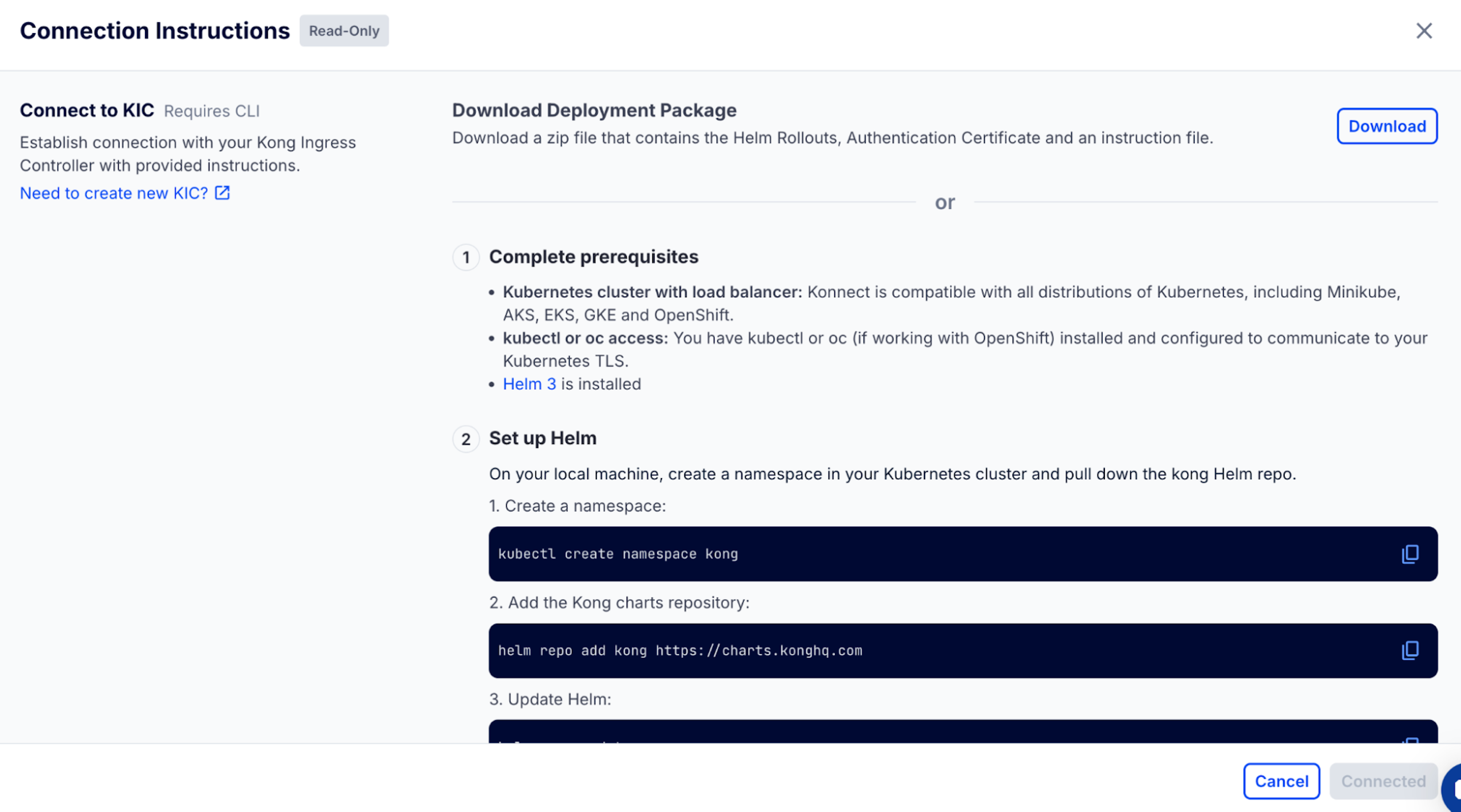1461x812 pixels.
Task: Click the "Download Deployment Package" heading
Action: [594, 110]
